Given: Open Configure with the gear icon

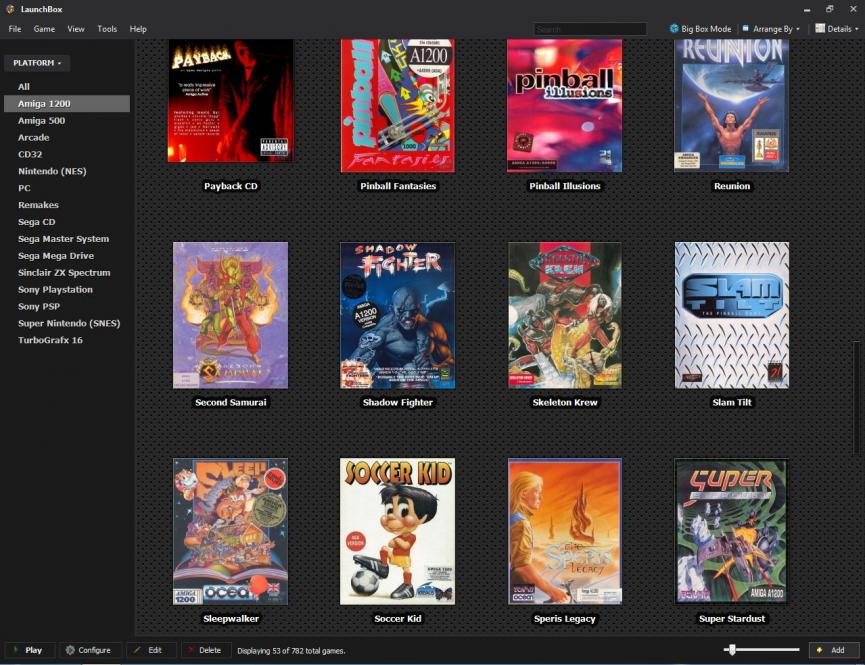Looking at the screenshot, I should click(90, 650).
